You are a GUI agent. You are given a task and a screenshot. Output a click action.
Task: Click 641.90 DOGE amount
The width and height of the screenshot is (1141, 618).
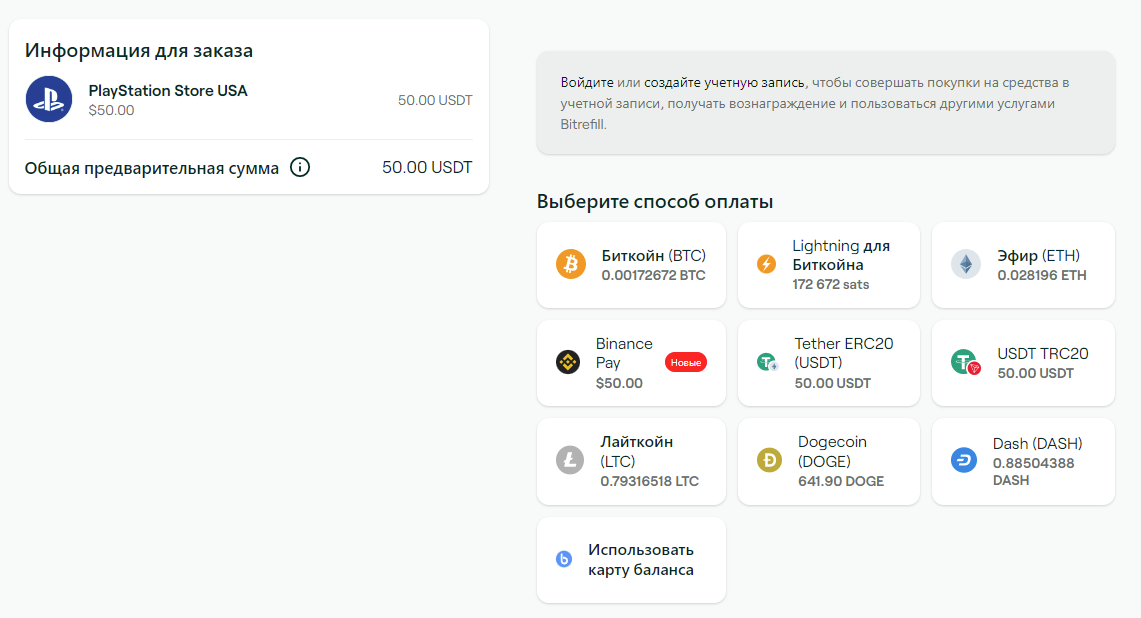[841, 481]
